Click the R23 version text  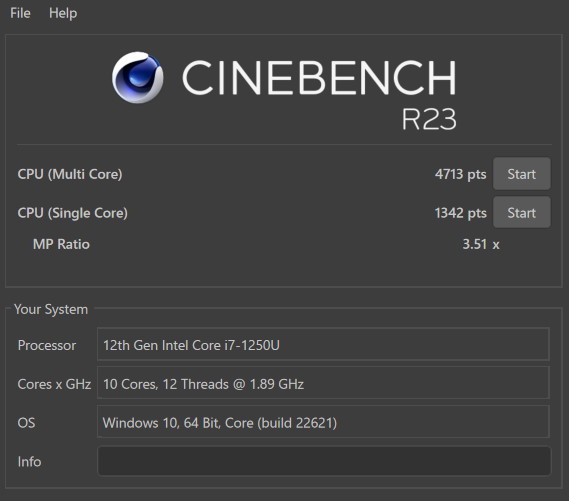tap(429, 119)
